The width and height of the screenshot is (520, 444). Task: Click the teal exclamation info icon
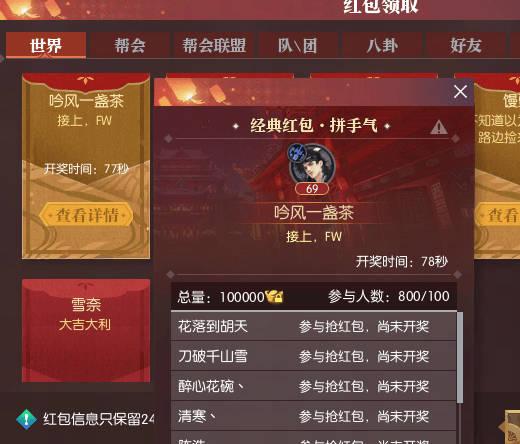[26, 419]
